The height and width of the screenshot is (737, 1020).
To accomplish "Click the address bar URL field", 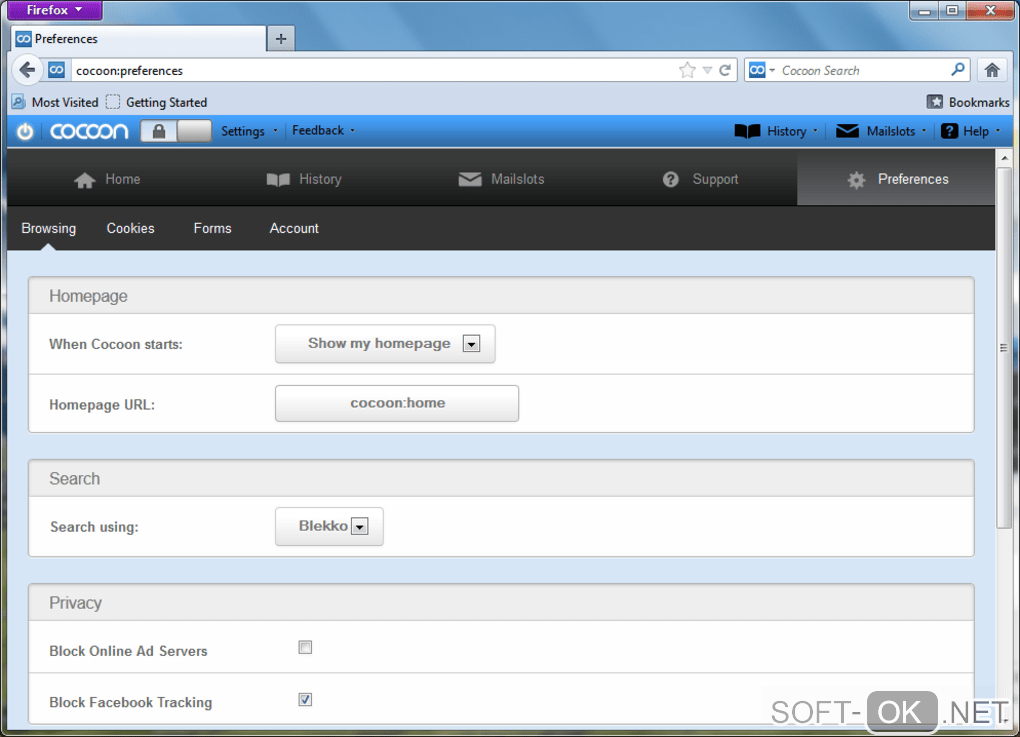I will (x=374, y=70).
